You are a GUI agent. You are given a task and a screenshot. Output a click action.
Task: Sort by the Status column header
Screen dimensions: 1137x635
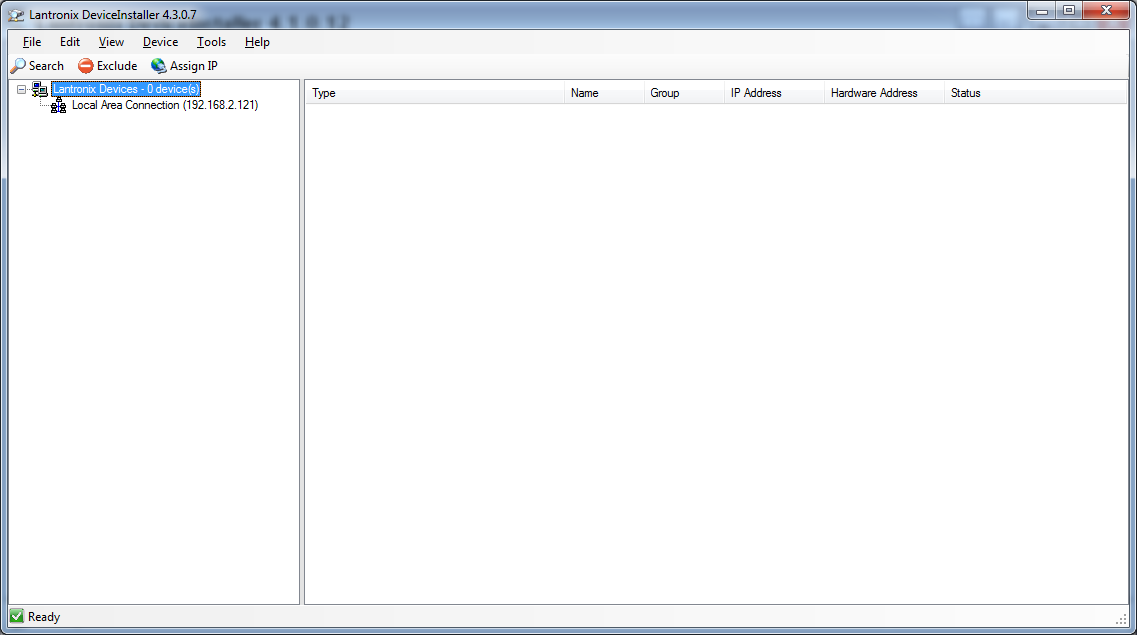tap(1035, 93)
